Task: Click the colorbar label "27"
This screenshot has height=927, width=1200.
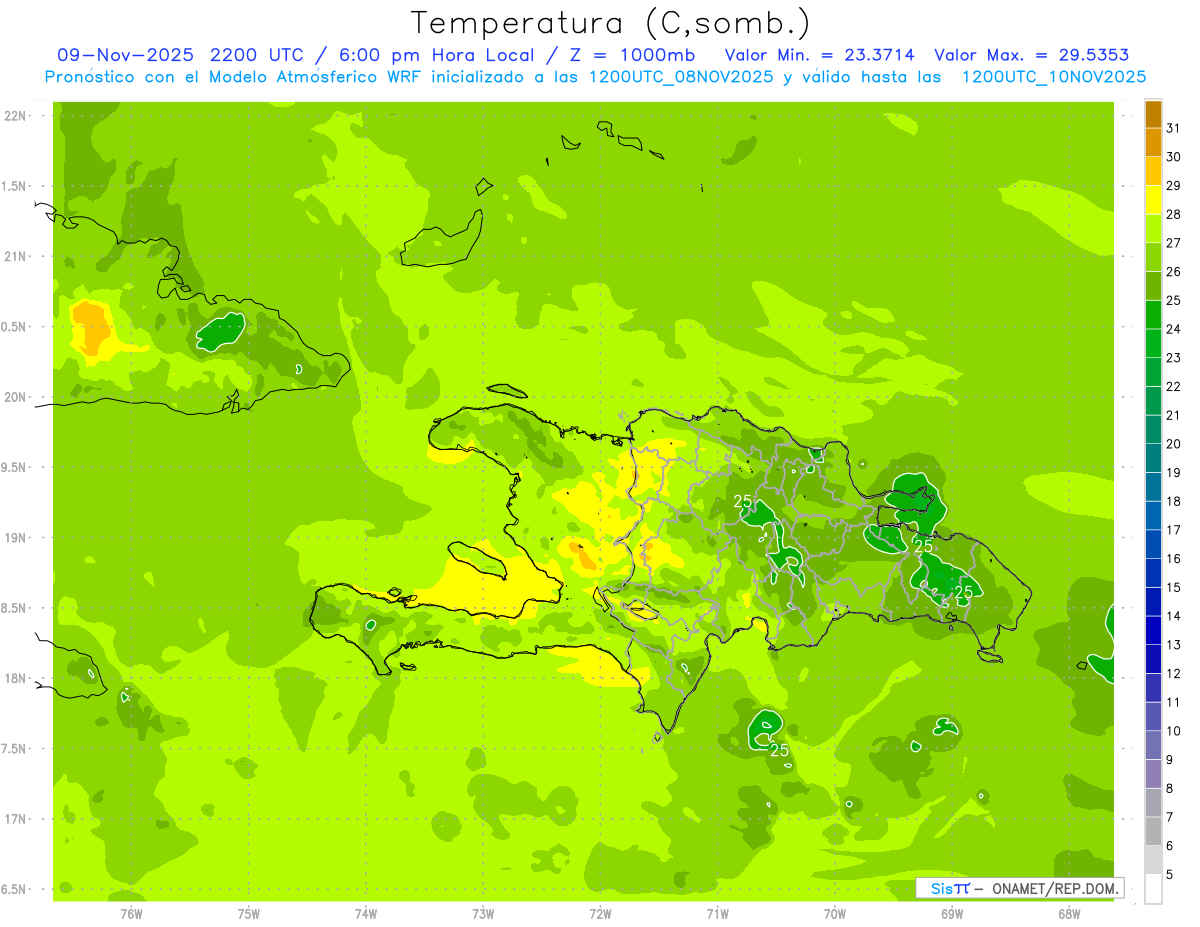Action: coord(1173,243)
